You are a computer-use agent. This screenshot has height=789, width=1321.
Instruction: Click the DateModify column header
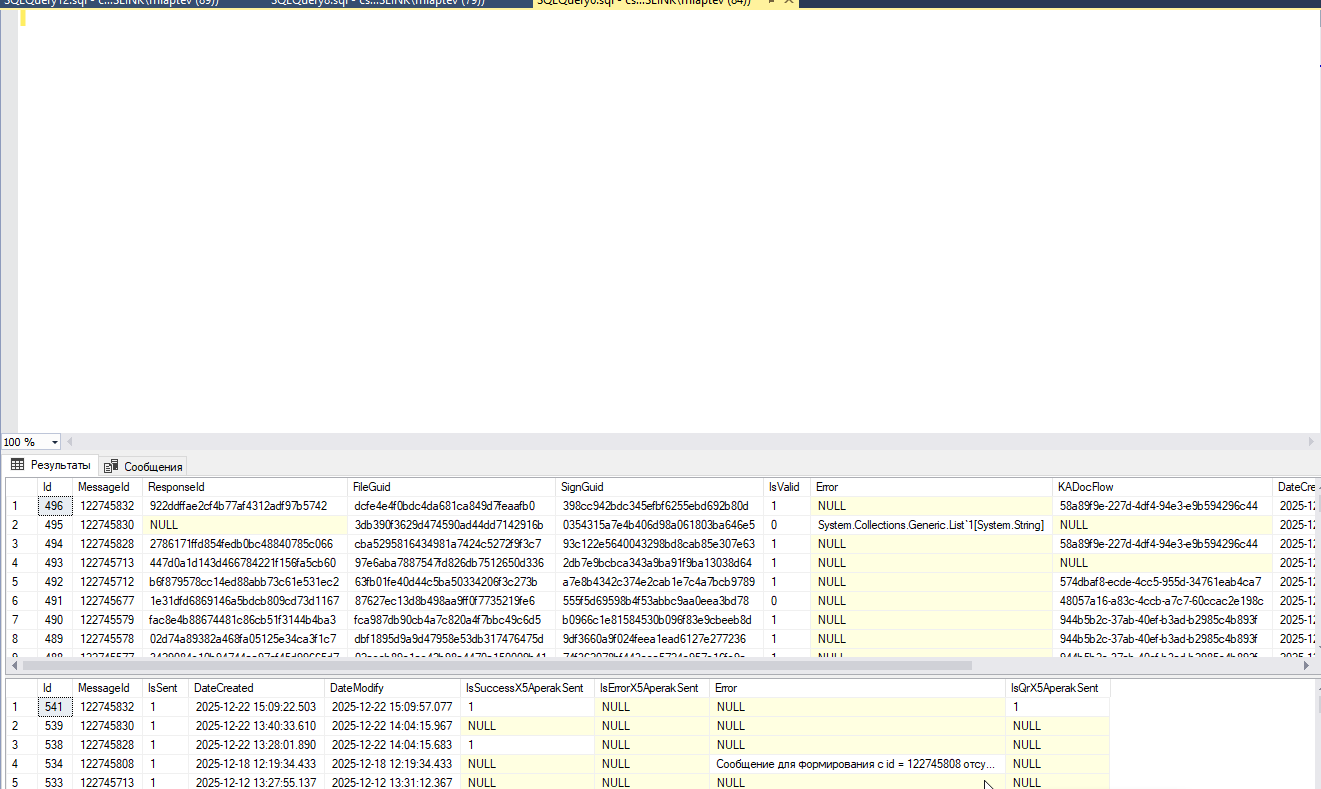point(393,688)
